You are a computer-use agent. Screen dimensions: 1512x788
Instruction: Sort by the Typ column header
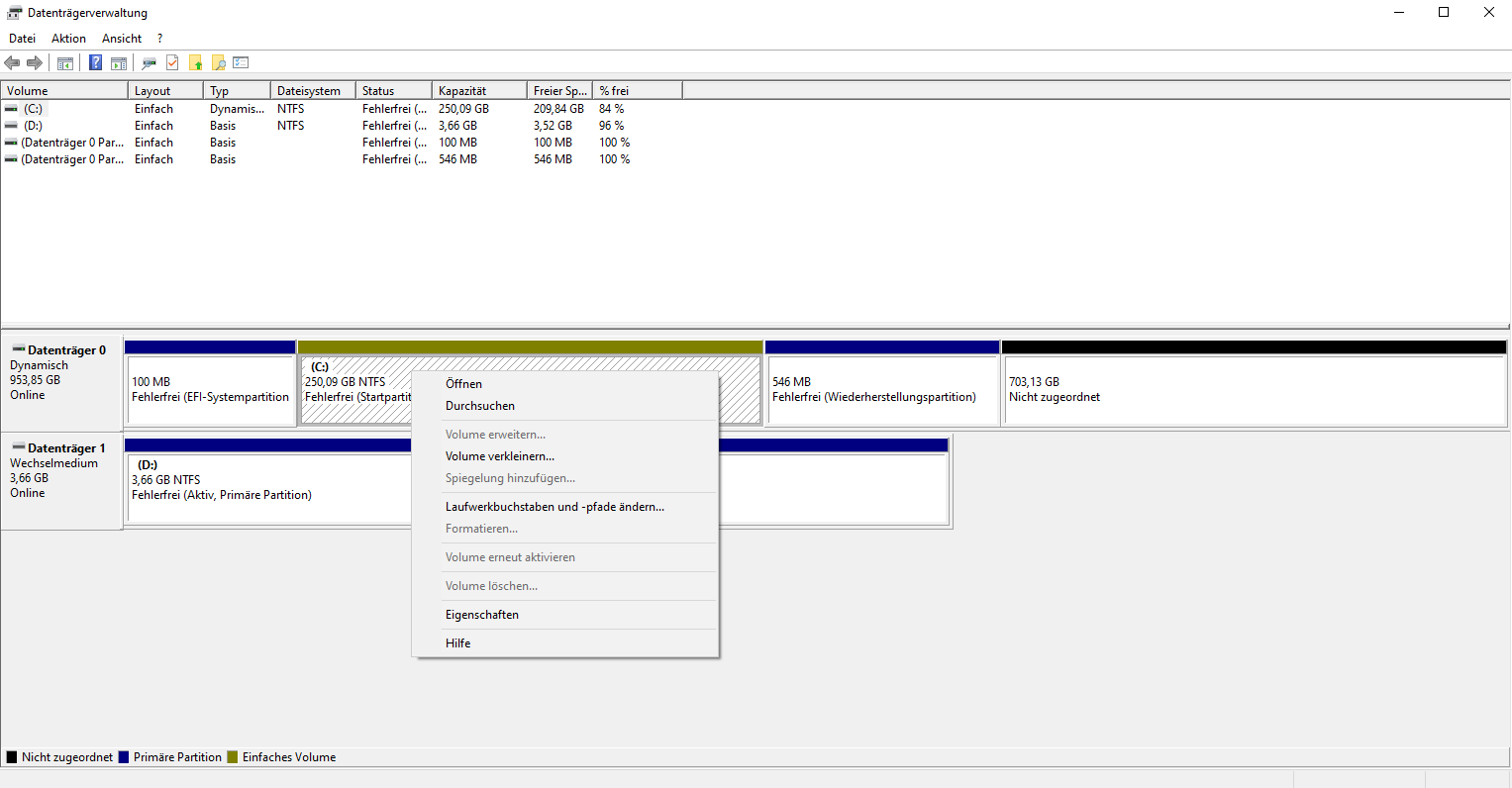(x=237, y=90)
